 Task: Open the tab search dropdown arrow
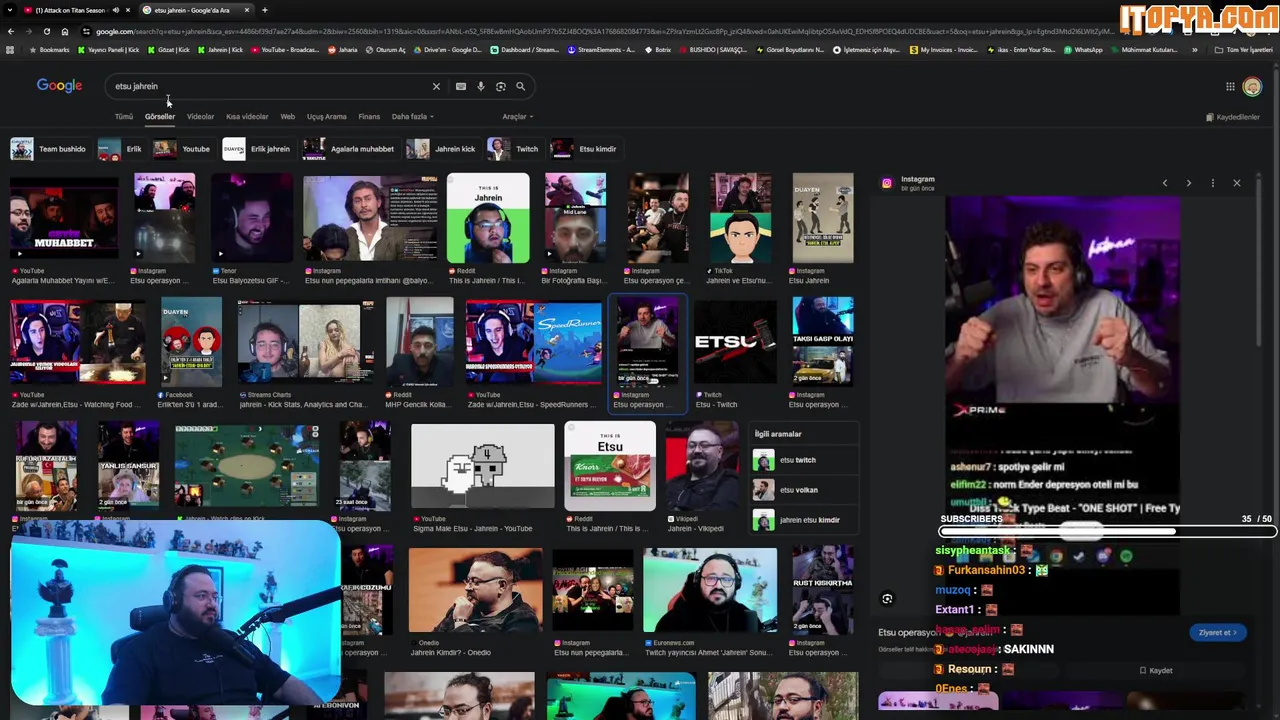pyautogui.click(x=10, y=10)
